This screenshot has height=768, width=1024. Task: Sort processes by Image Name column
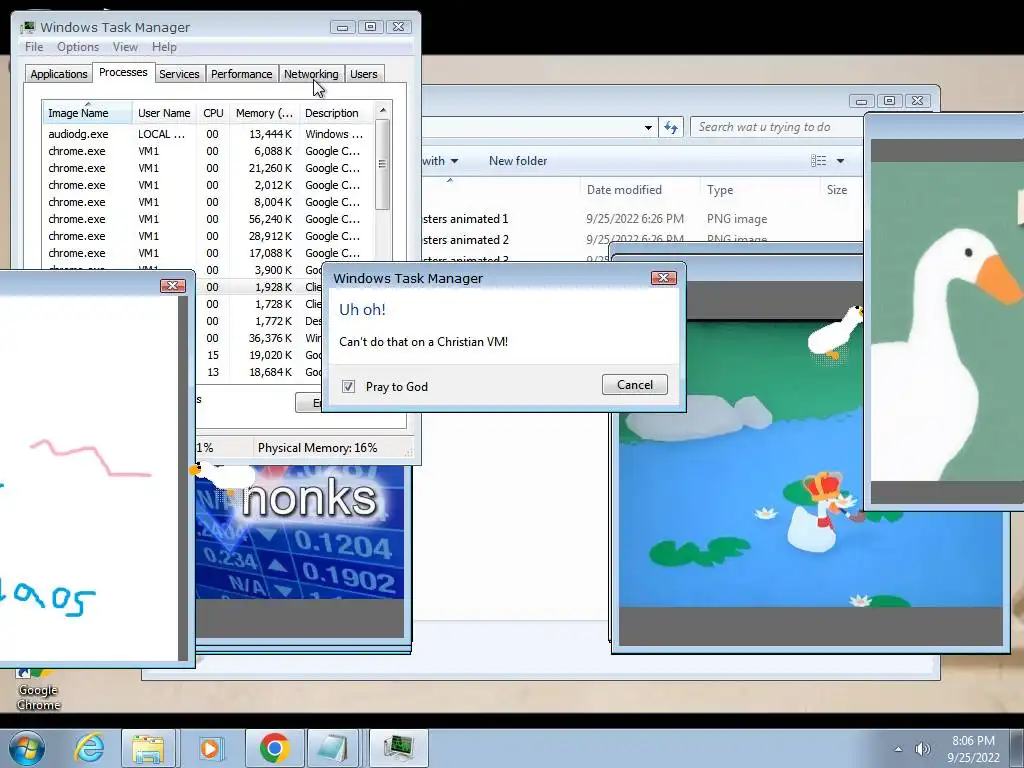88,113
